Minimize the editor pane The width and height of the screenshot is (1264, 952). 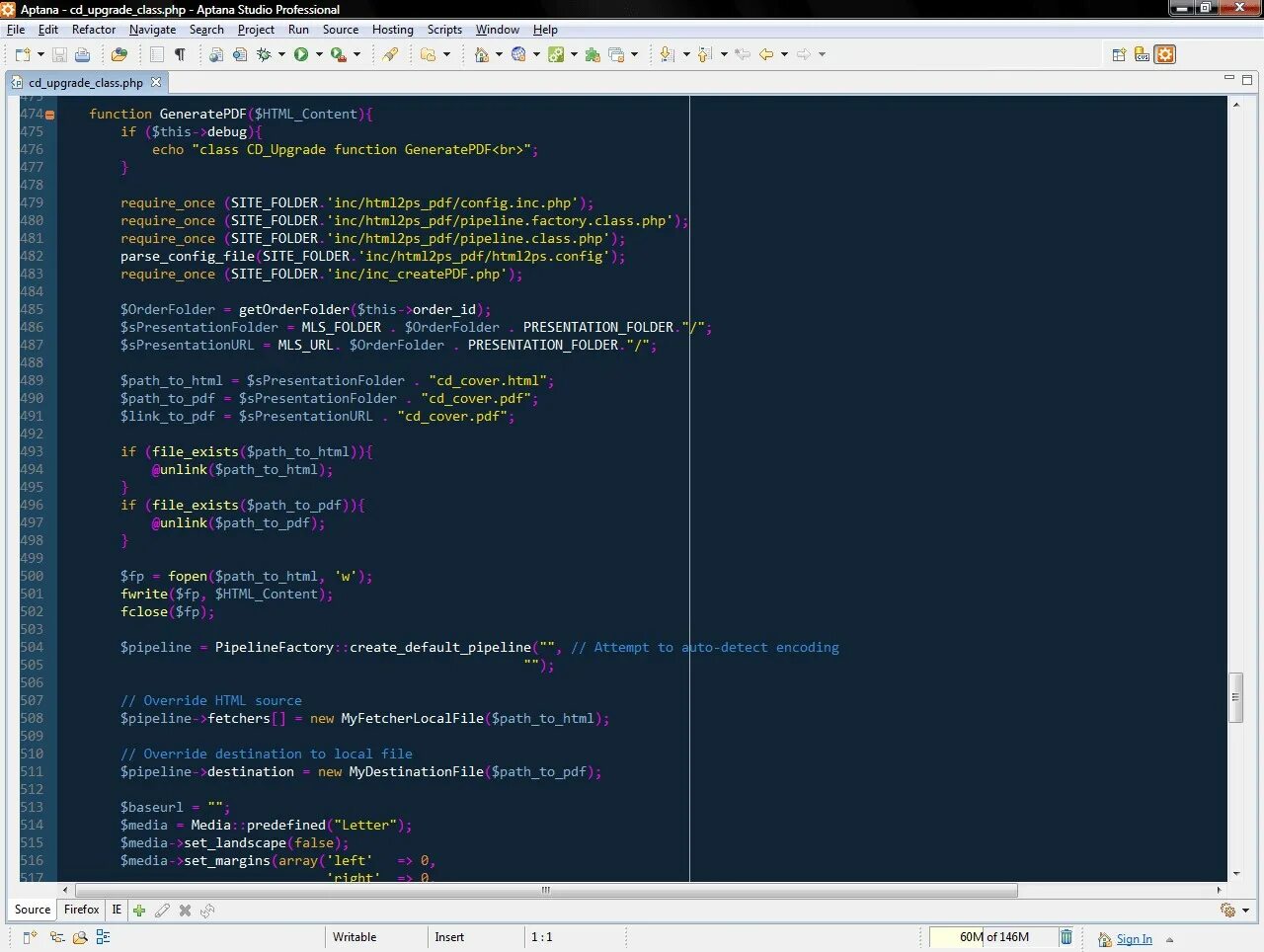point(1229,77)
